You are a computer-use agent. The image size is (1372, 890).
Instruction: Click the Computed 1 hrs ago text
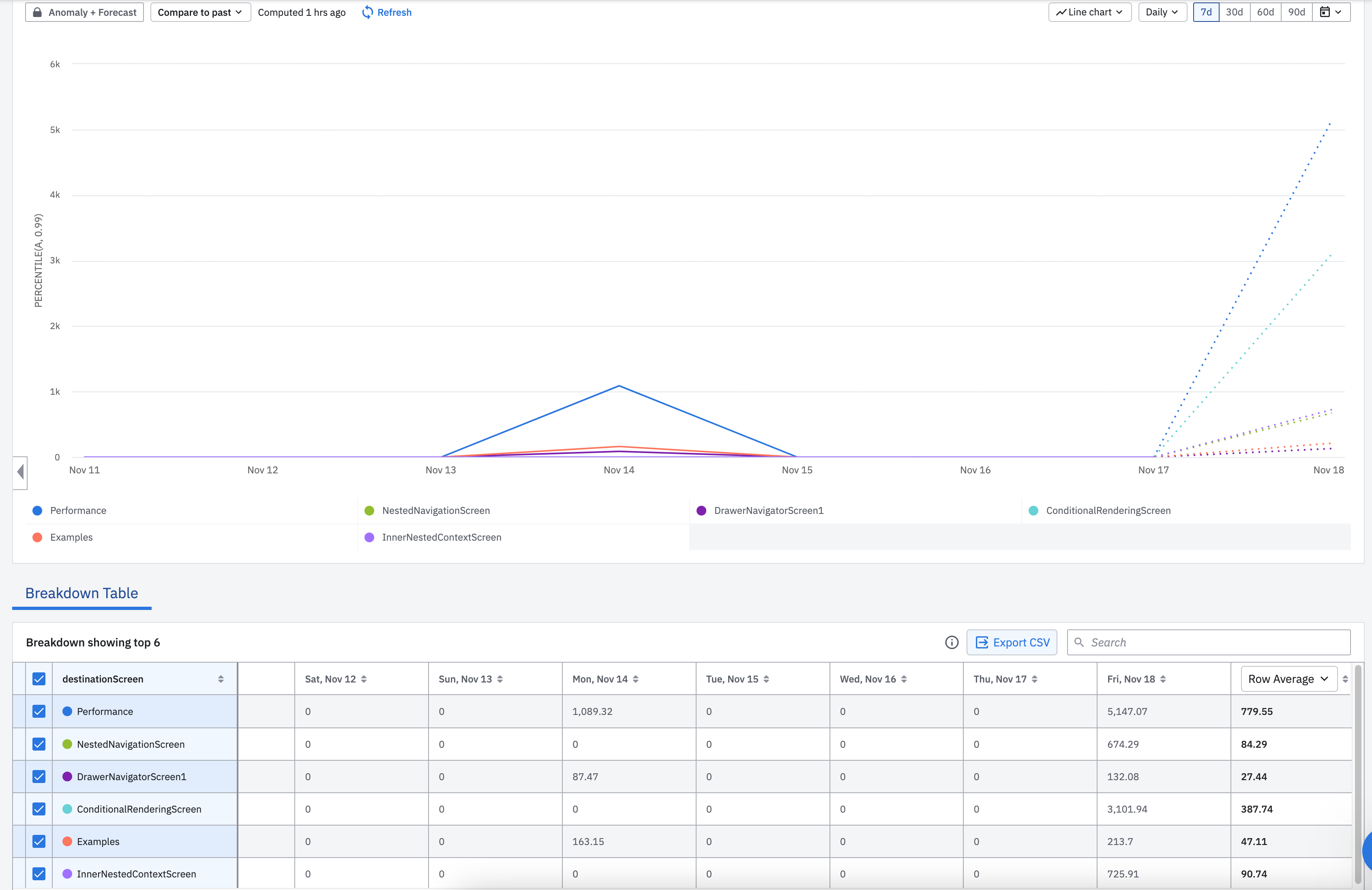[x=302, y=12]
